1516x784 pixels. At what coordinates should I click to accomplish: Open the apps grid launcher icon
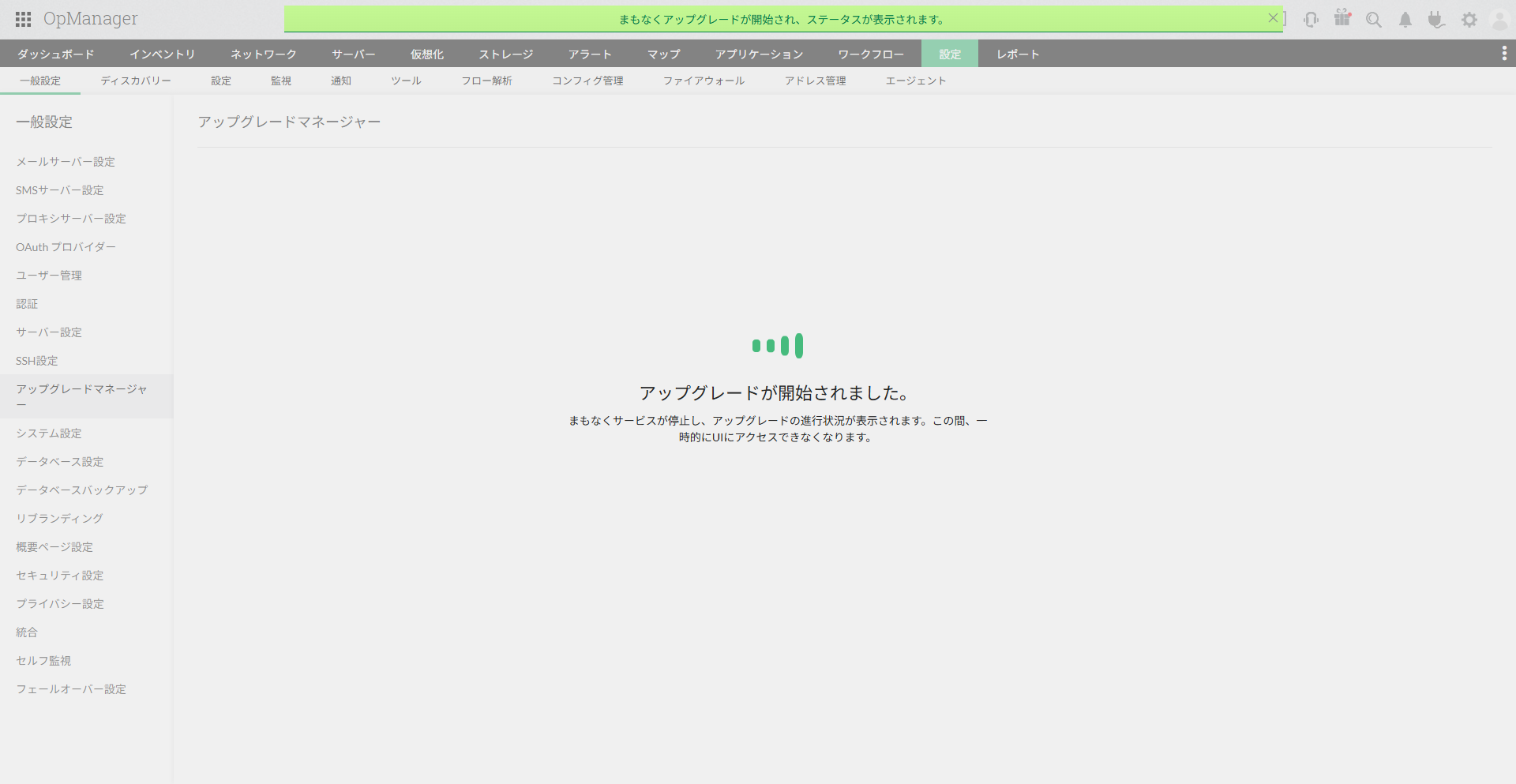click(x=24, y=19)
